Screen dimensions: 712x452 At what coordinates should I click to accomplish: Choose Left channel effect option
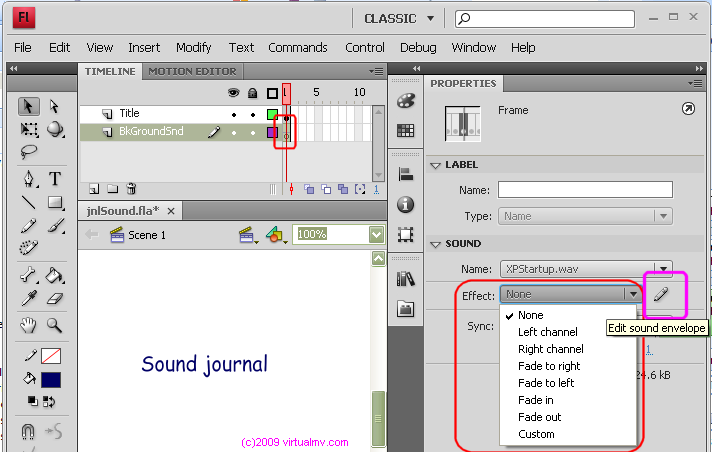click(548, 332)
